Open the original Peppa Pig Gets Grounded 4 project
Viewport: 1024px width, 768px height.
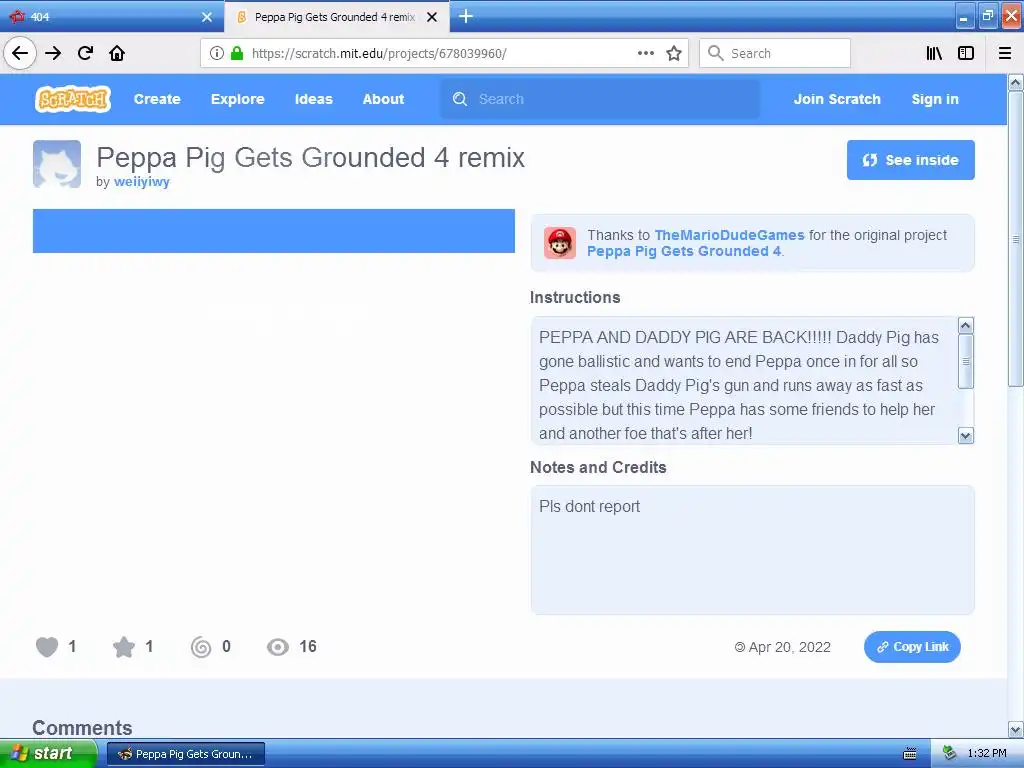[684, 251]
